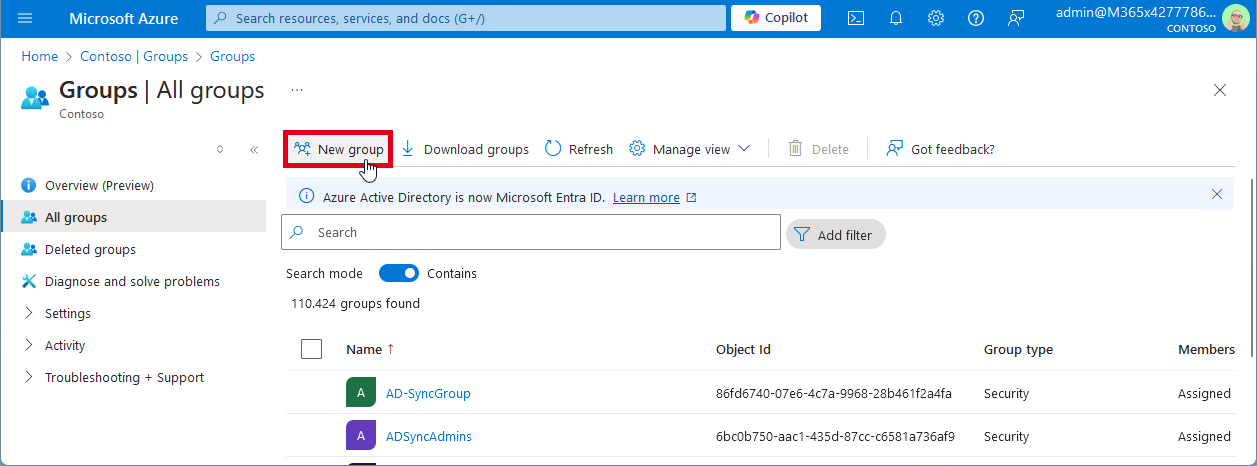The height and width of the screenshot is (466, 1257).
Task: Open the Azure portal hamburger menu
Action: (x=25, y=18)
